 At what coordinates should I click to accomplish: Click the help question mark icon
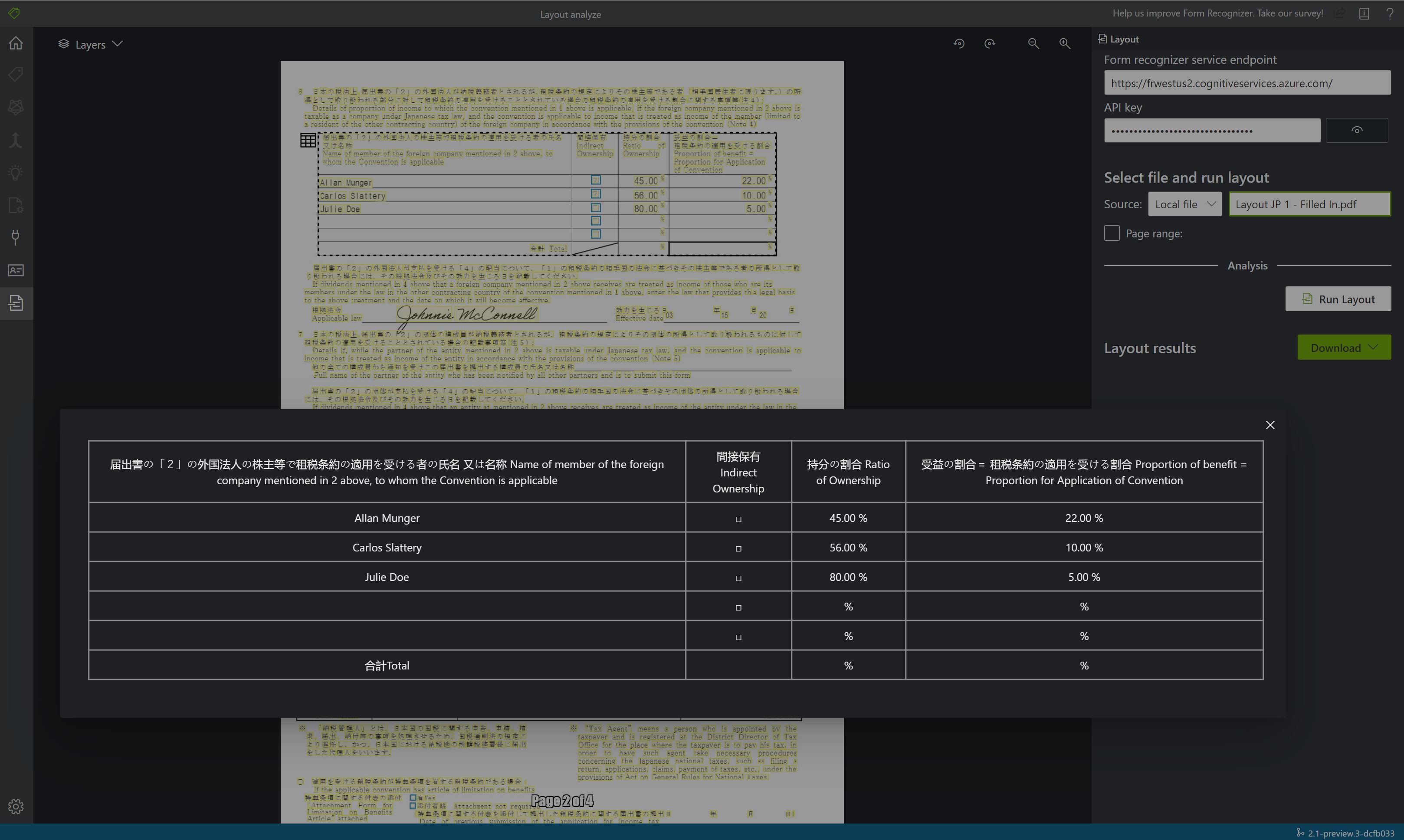(x=1390, y=13)
